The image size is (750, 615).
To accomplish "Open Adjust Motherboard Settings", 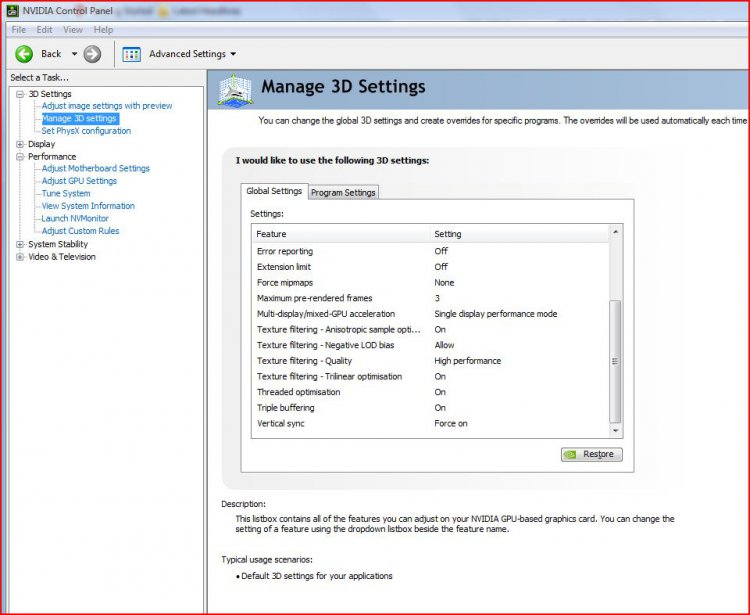I will (x=96, y=168).
